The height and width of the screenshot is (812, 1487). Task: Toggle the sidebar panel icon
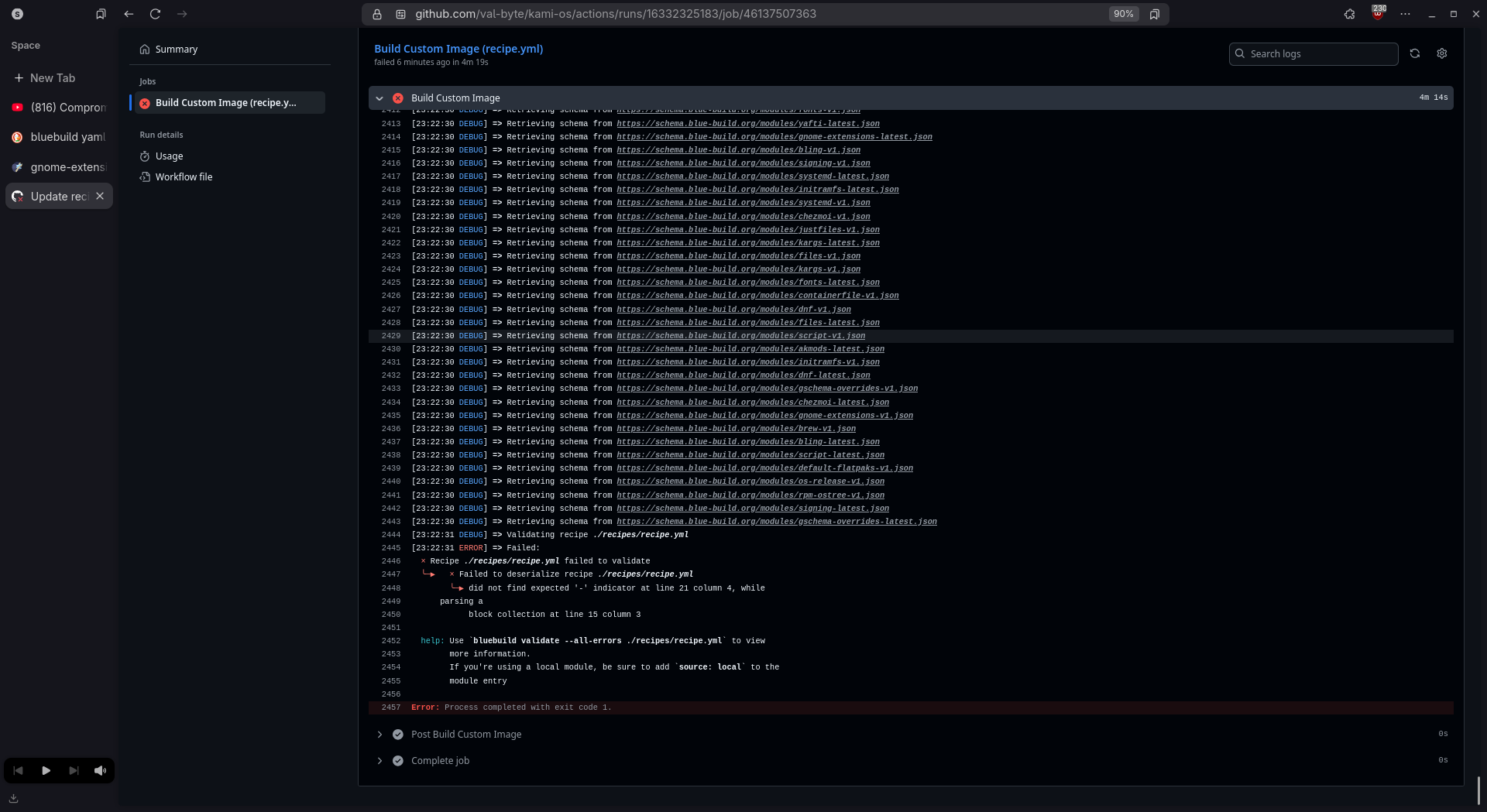pyautogui.click(x=101, y=14)
